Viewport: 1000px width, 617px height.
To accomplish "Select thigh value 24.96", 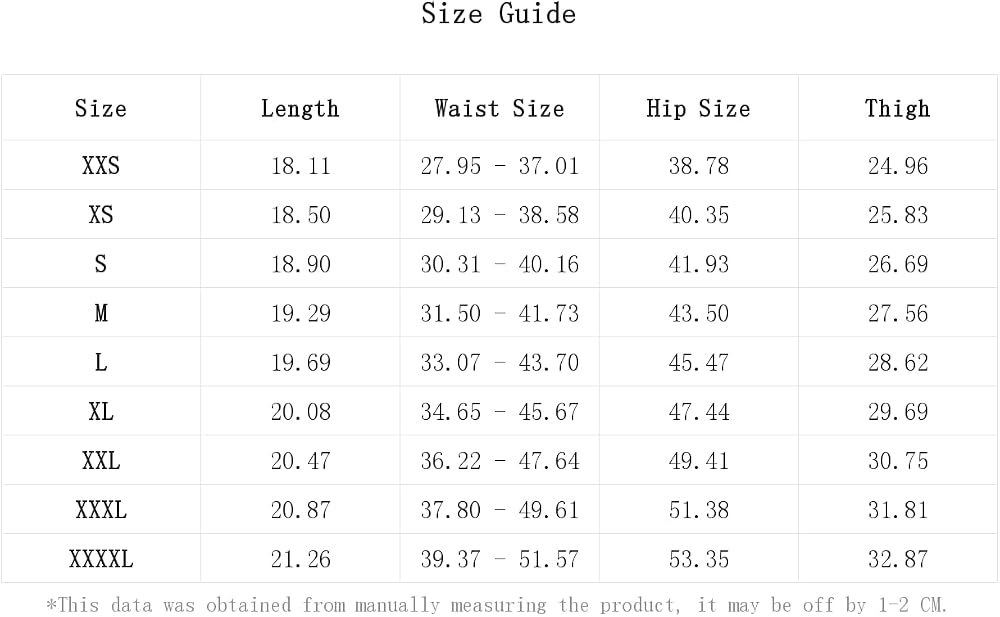I will pyautogui.click(x=897, y=166).
